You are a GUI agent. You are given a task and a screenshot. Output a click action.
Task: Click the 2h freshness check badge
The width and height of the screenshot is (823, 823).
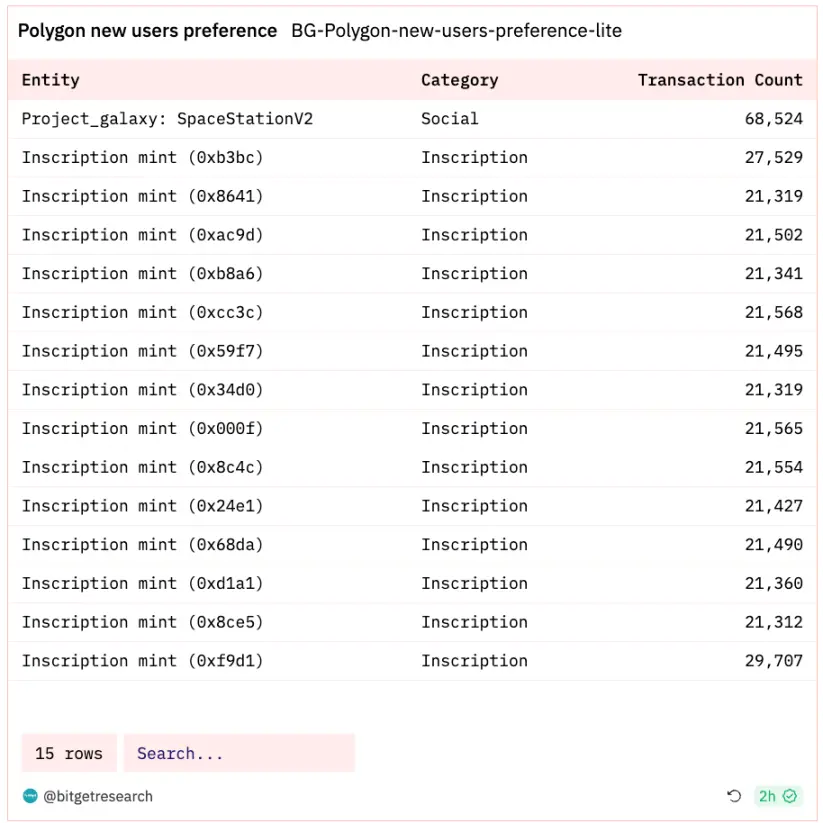[776, 796]
